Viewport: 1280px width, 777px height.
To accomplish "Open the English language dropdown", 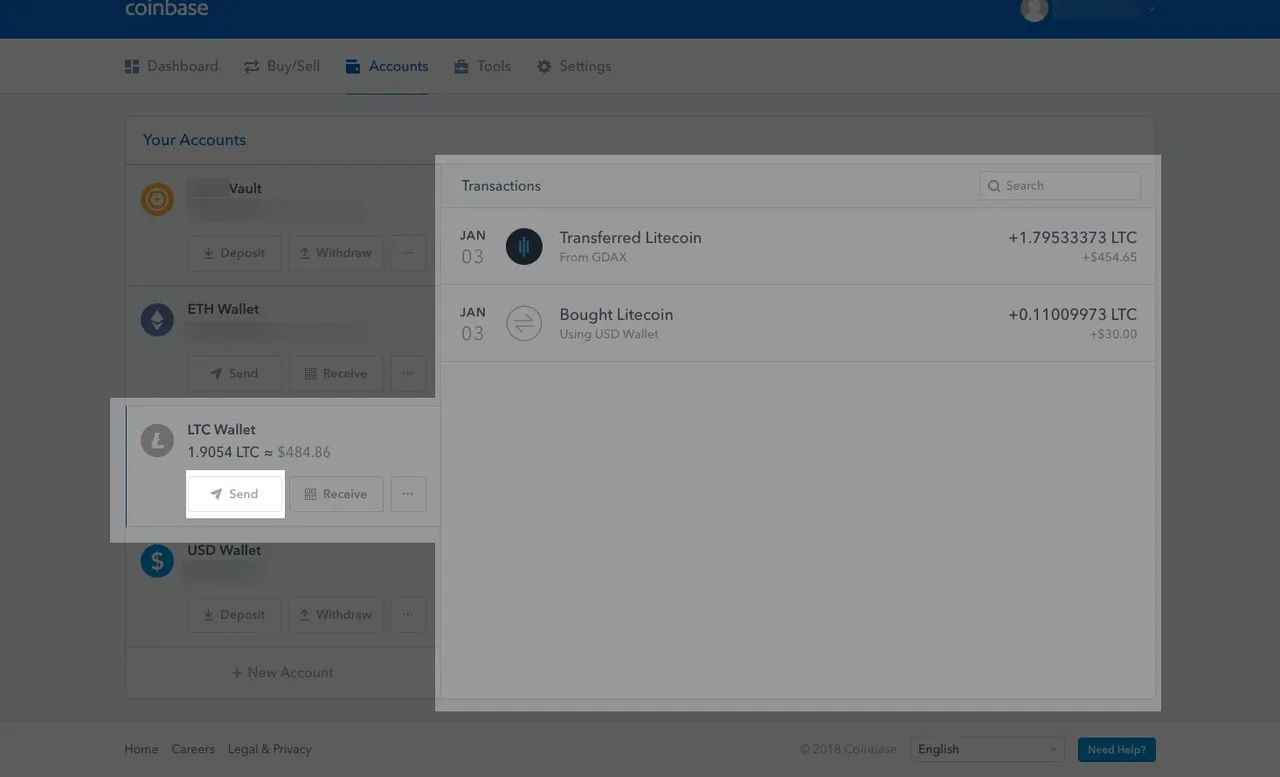I will [x=987, y=749].
